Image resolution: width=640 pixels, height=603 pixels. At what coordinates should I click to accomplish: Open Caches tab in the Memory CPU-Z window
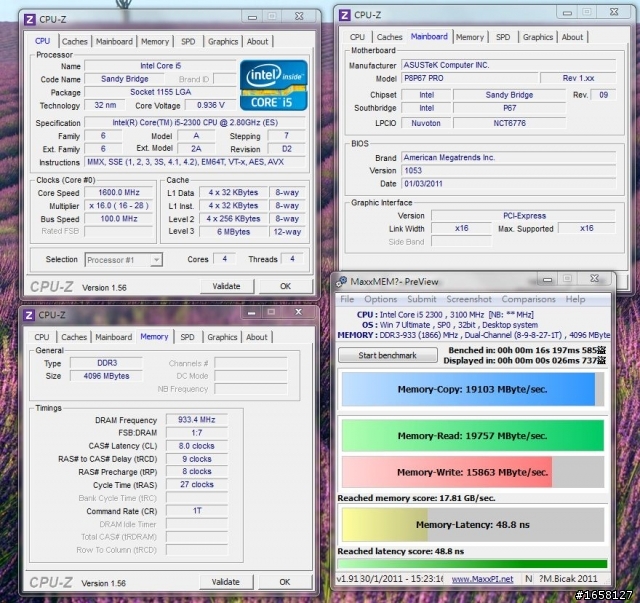coord(73,337)
